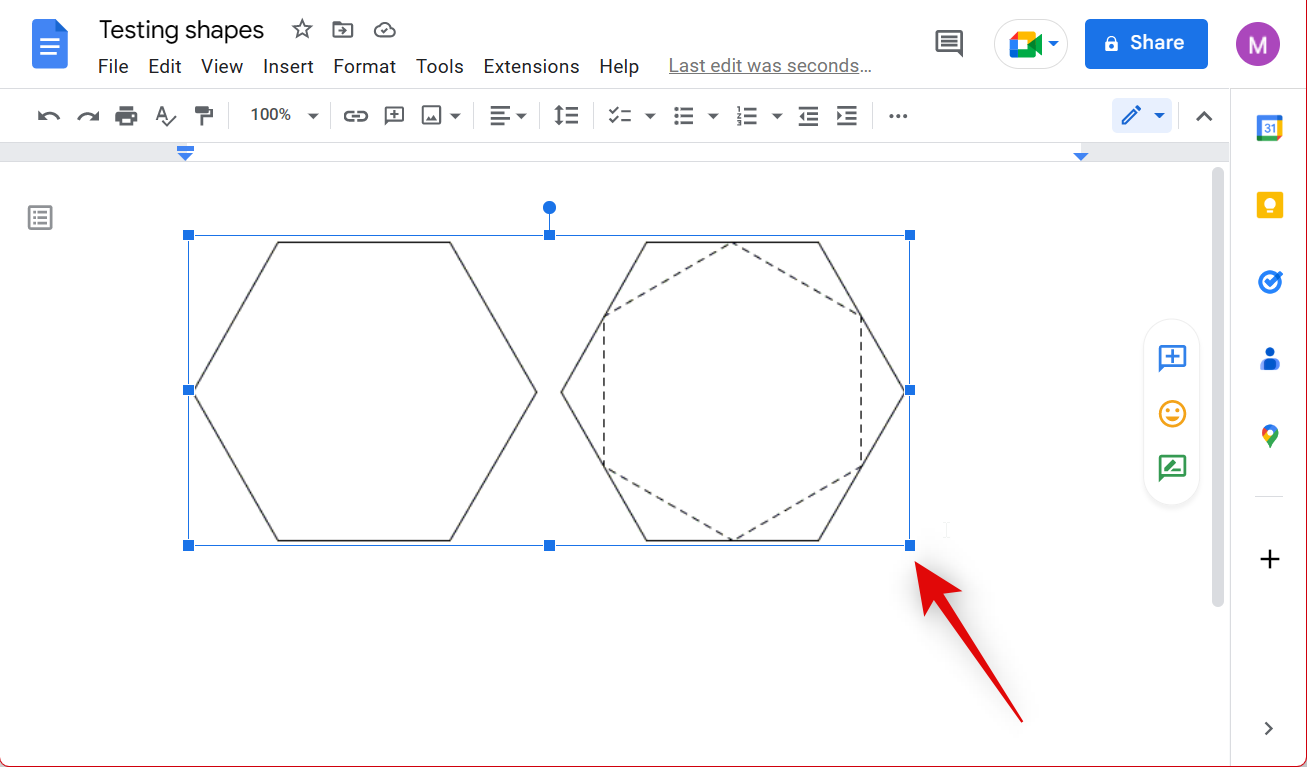Show more toolbar options

pyautogui.click(x=898, y=116)
